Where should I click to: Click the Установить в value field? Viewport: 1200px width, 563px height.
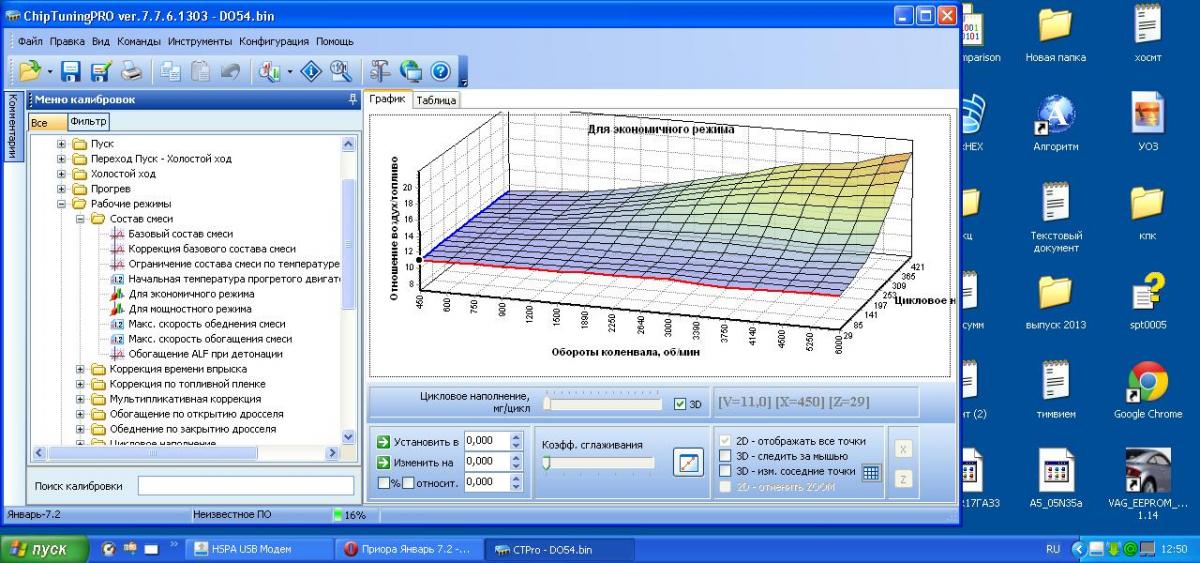click(x=487, y=440)
